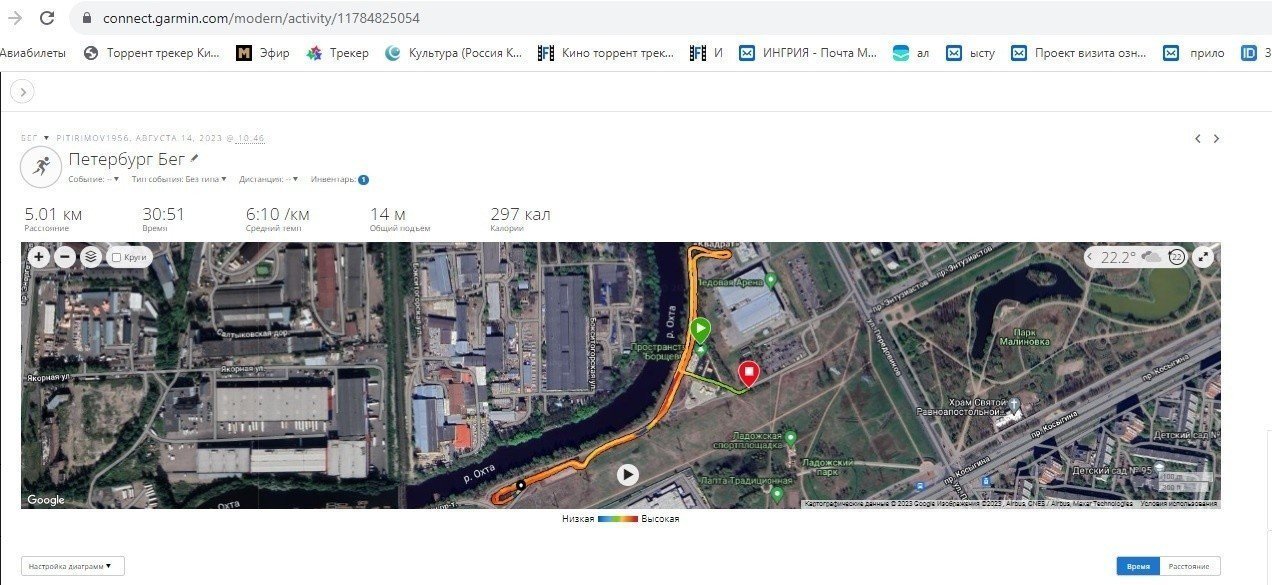Open the Кино торрент трек... bookmark

[x=606, y=53]
